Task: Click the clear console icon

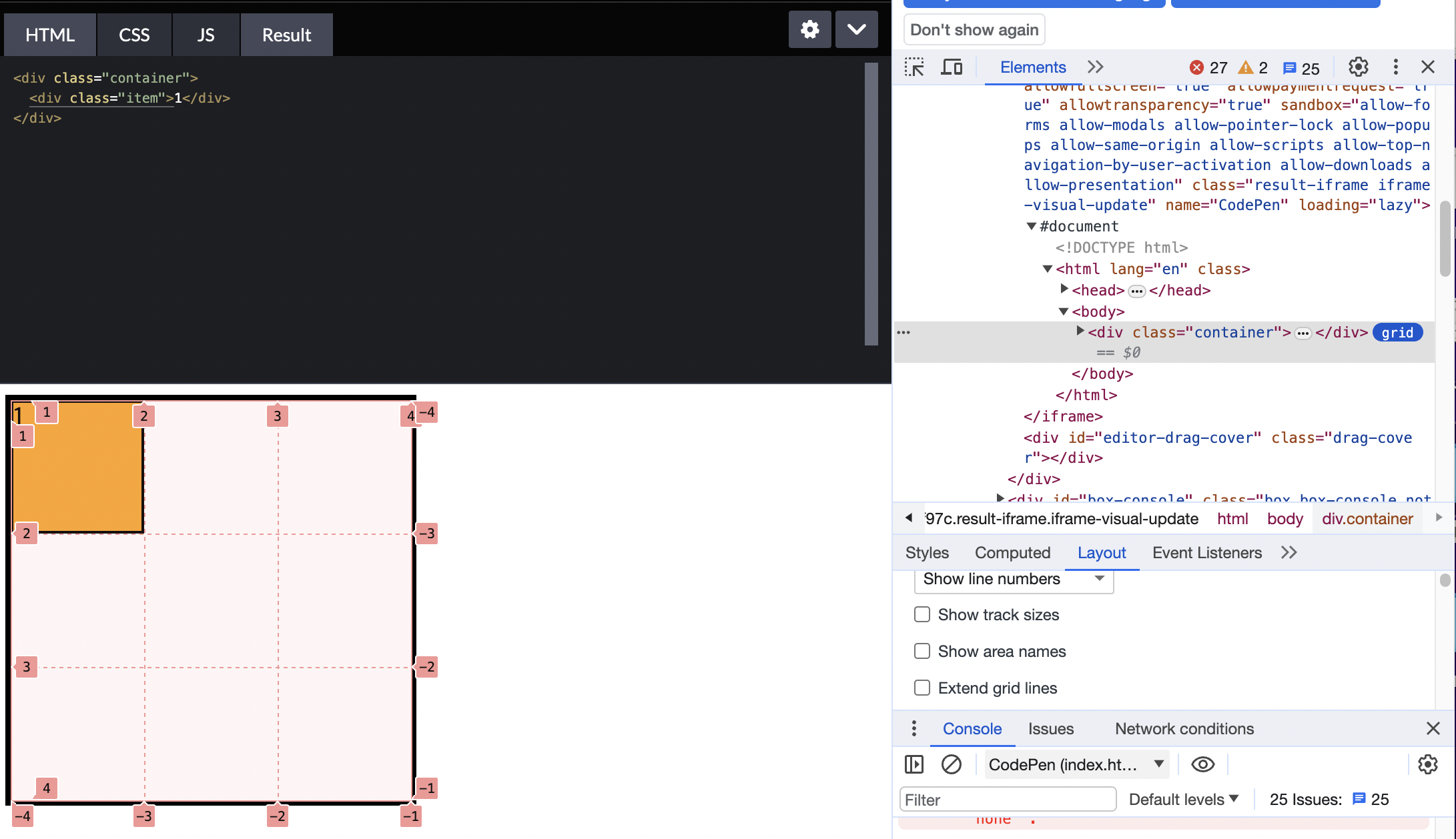Action: [951, 764]
